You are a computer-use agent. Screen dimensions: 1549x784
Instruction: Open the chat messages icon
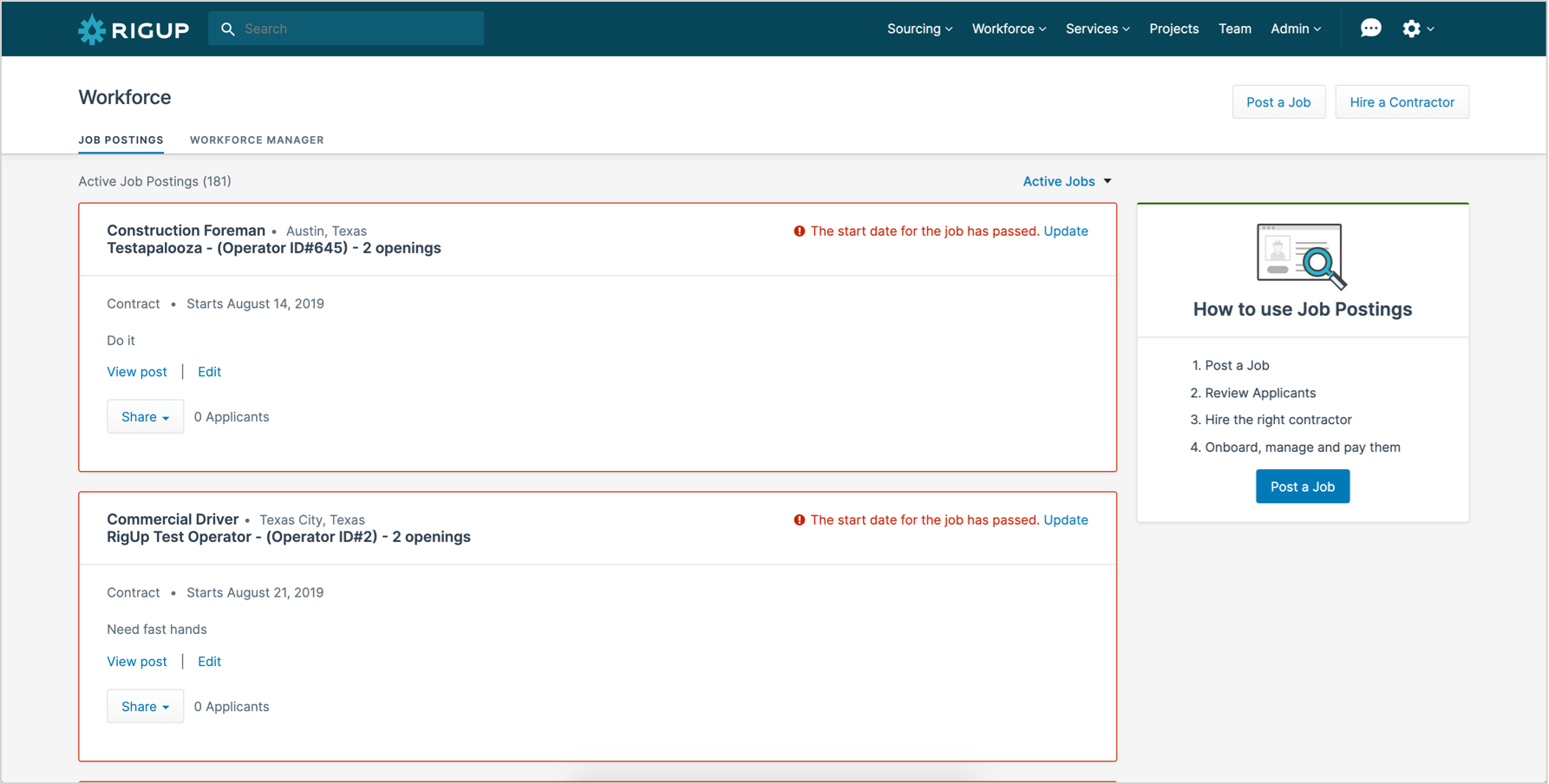[x=1370, y=29]
